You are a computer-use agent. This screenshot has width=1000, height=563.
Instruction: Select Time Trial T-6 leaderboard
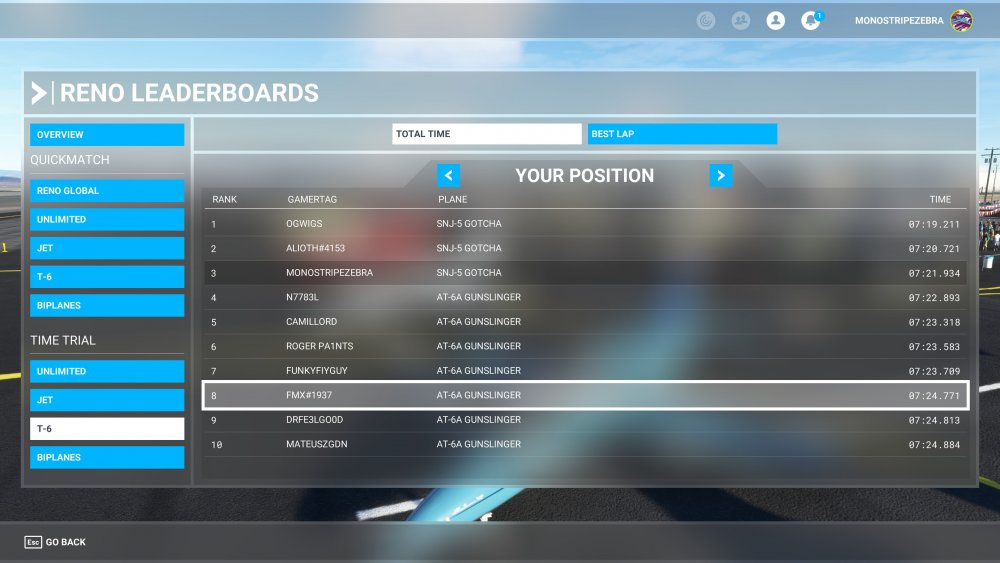tap(107, 428)
